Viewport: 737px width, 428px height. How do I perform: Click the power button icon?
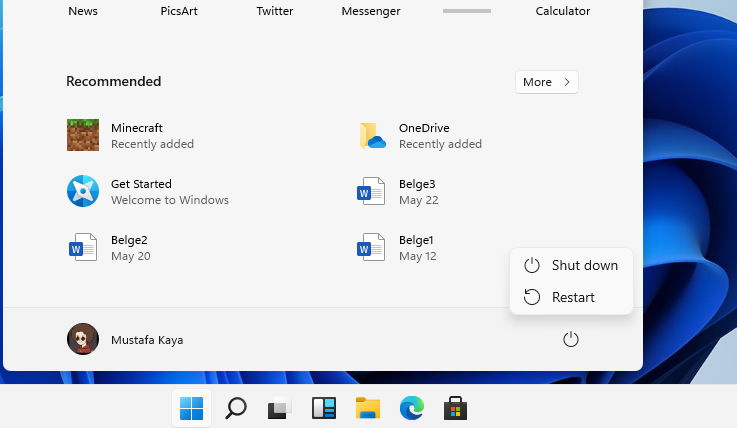(571, 339)
